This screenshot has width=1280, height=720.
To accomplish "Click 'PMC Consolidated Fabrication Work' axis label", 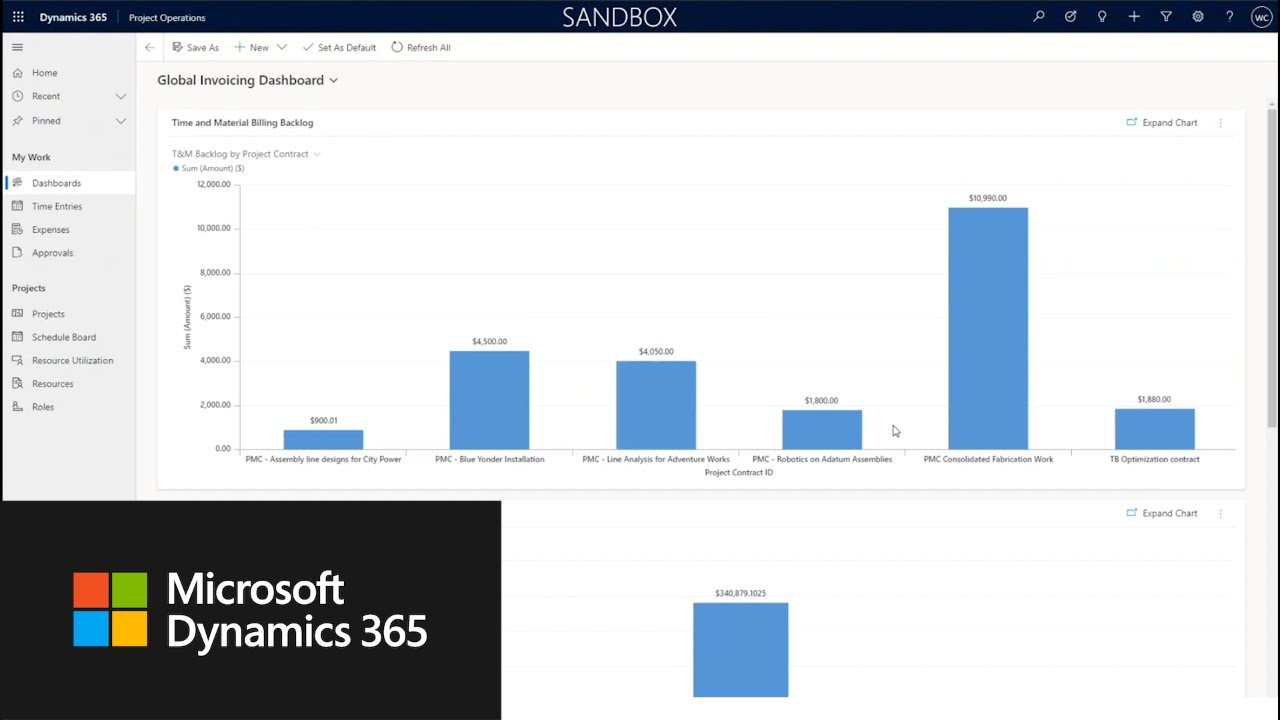I will (988, 459).
